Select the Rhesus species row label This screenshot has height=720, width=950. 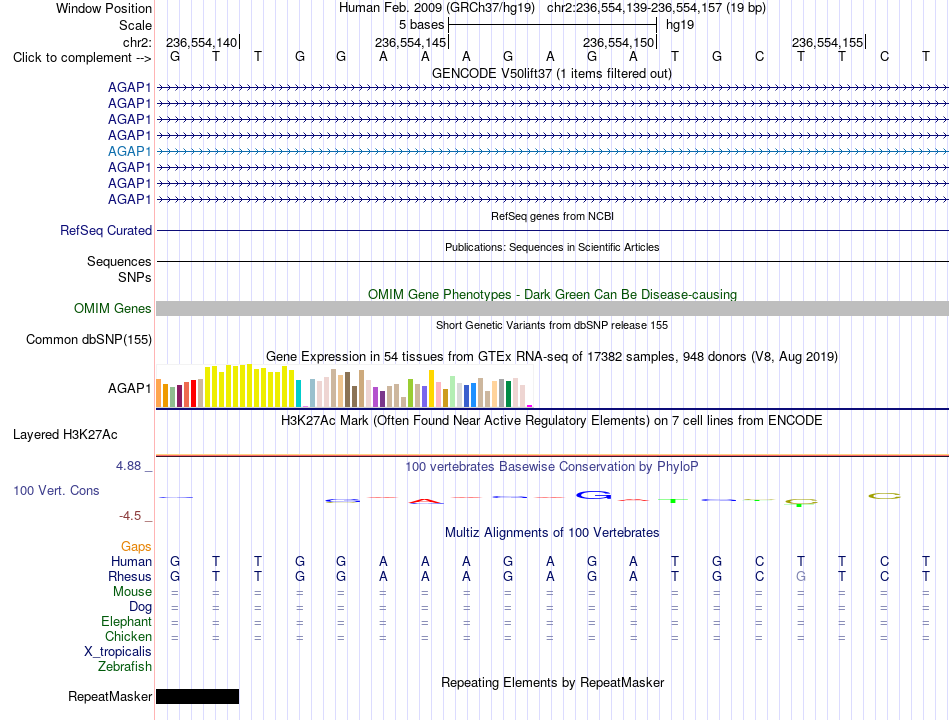(x=130, y=576)
